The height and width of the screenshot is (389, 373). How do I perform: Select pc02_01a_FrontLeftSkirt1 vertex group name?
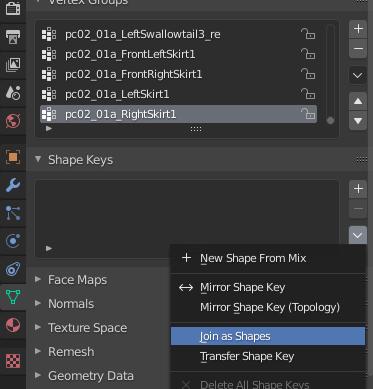[x=130, y=54]
